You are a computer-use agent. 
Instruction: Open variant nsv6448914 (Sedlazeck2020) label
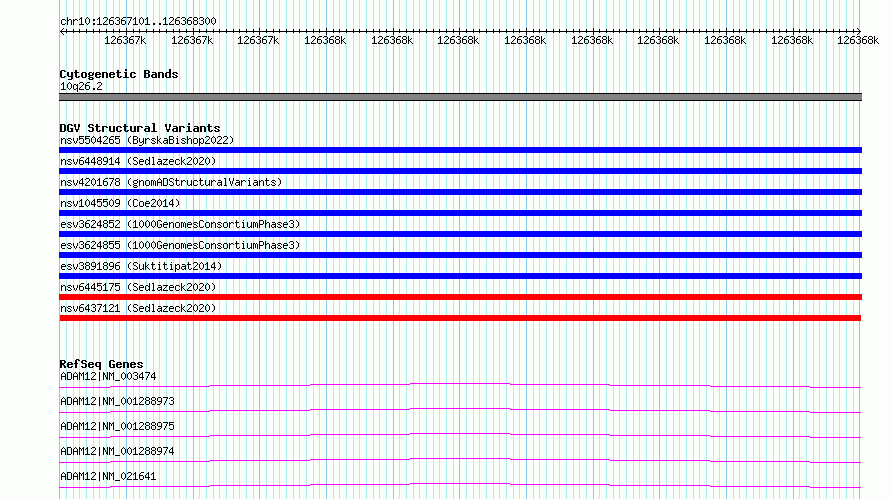click(138, 161)
